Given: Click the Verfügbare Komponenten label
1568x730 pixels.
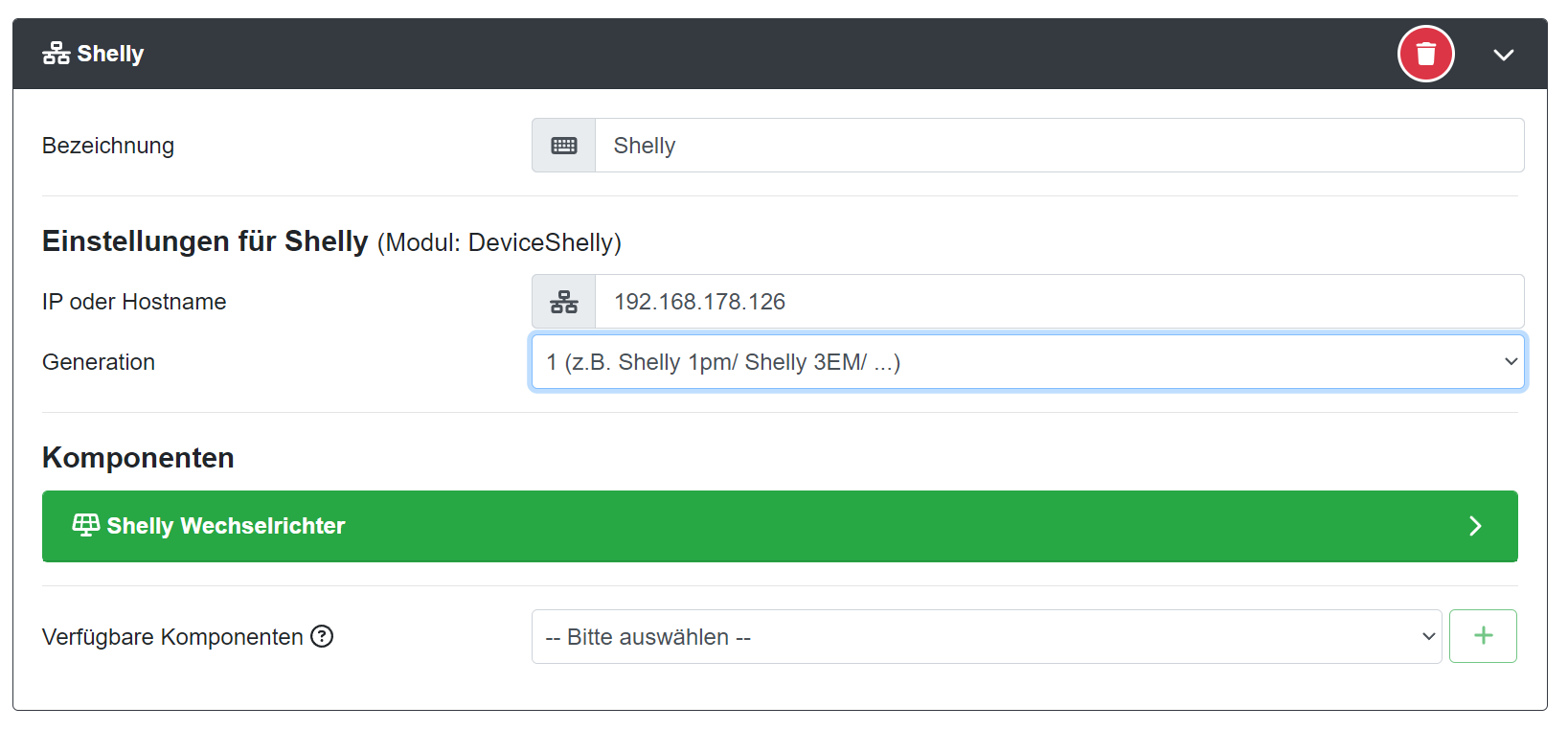Looking at the screenshot, I should pos(172,637).
